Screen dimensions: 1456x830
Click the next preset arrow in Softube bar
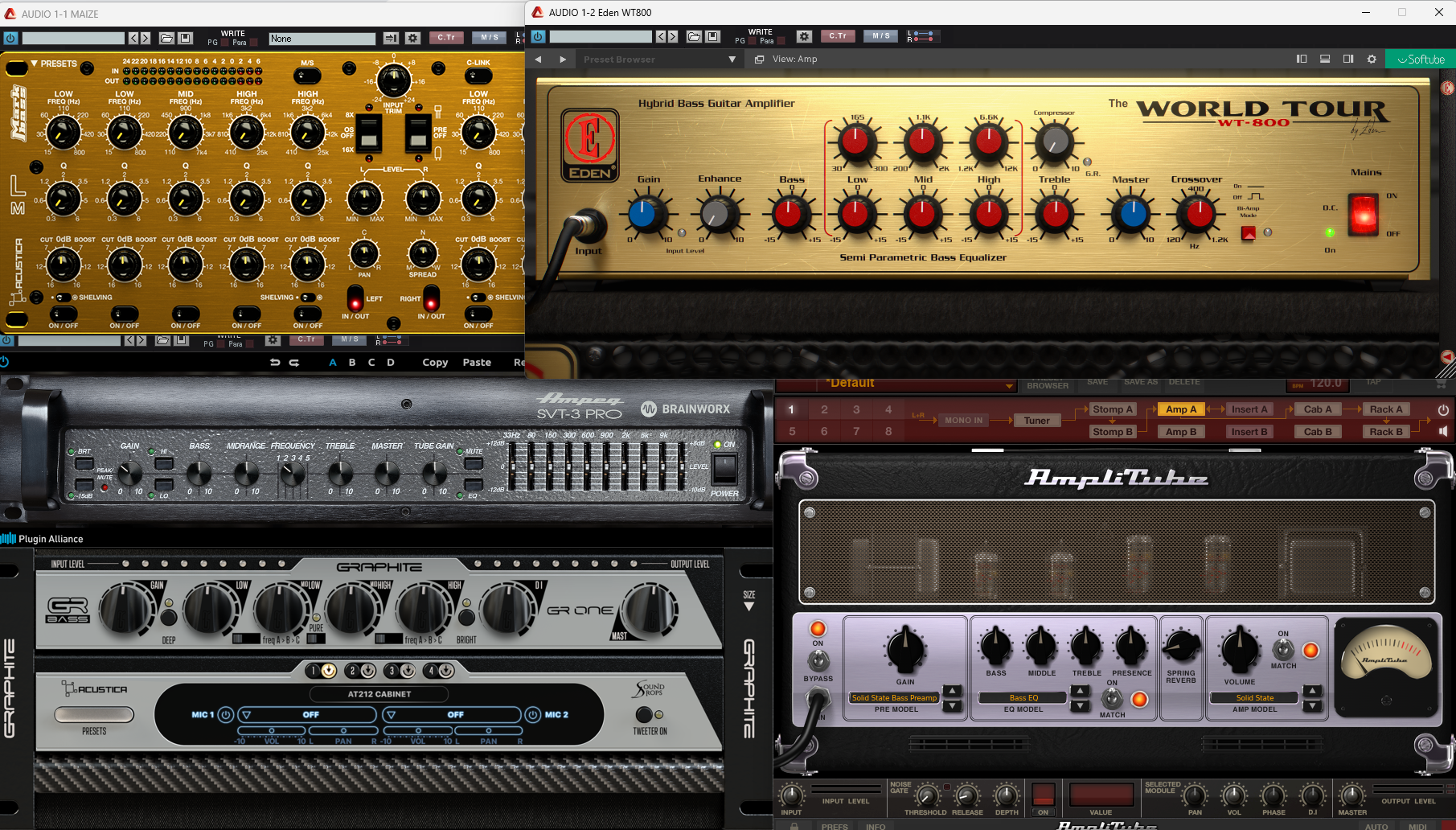click(x=563, y=59)
